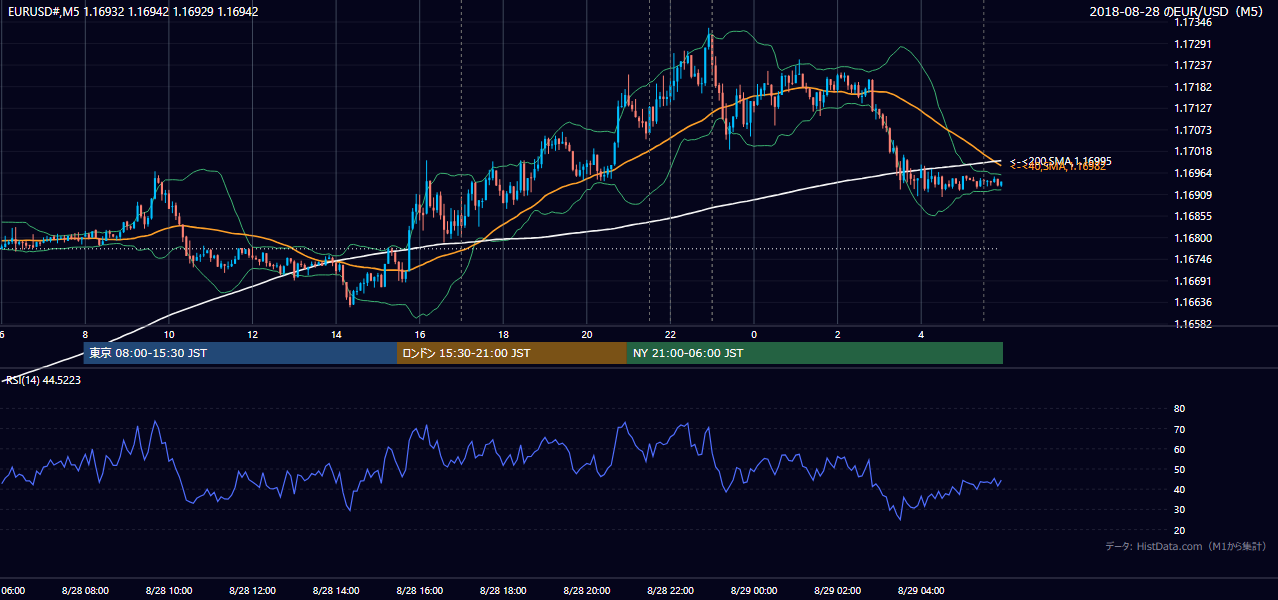Click price level 1.17182 on the axis

click(1192, 88)
